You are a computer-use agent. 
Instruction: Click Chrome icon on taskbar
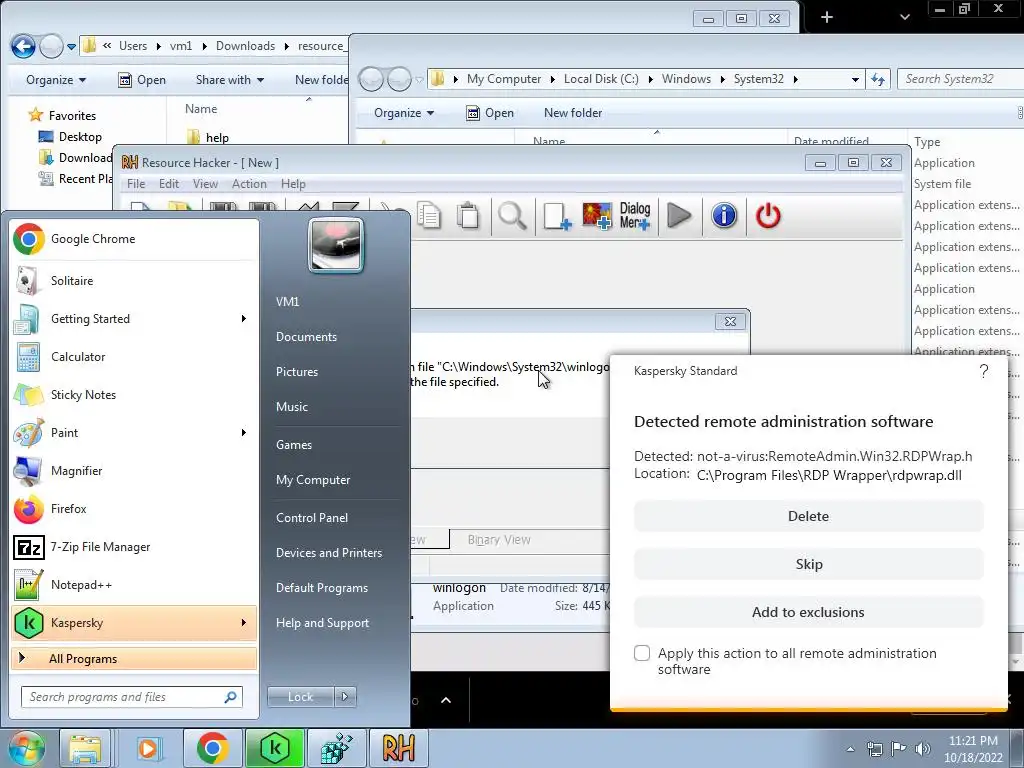(212, 748)
